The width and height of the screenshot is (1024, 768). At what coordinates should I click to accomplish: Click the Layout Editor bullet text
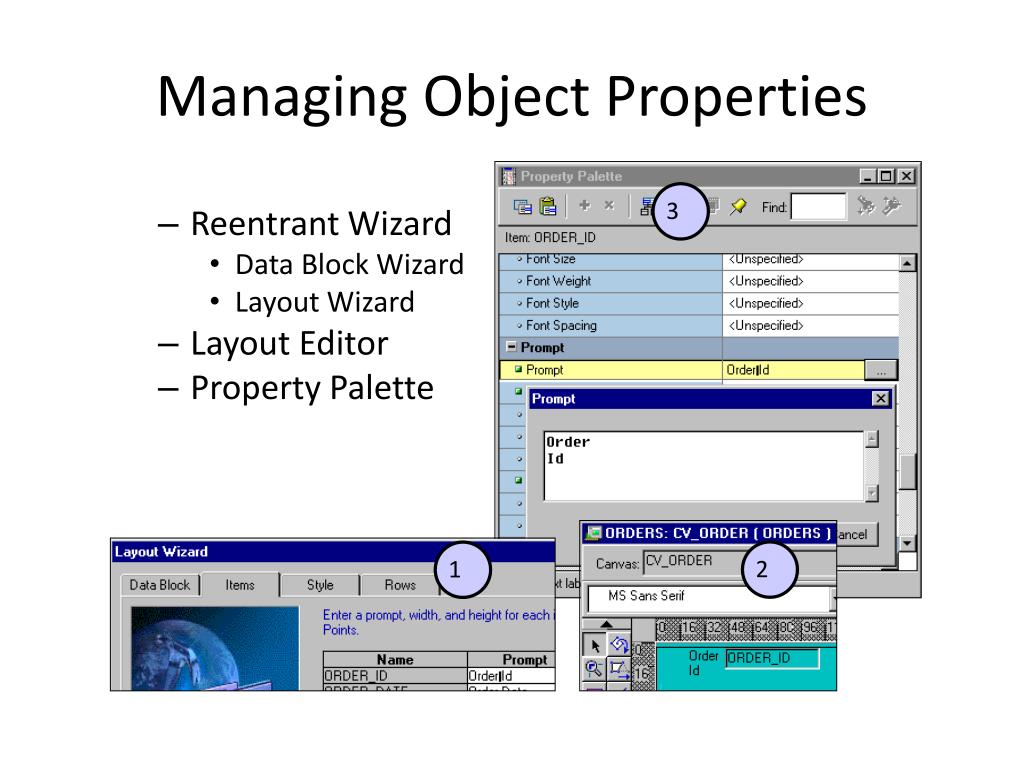(x=289, y=344)
